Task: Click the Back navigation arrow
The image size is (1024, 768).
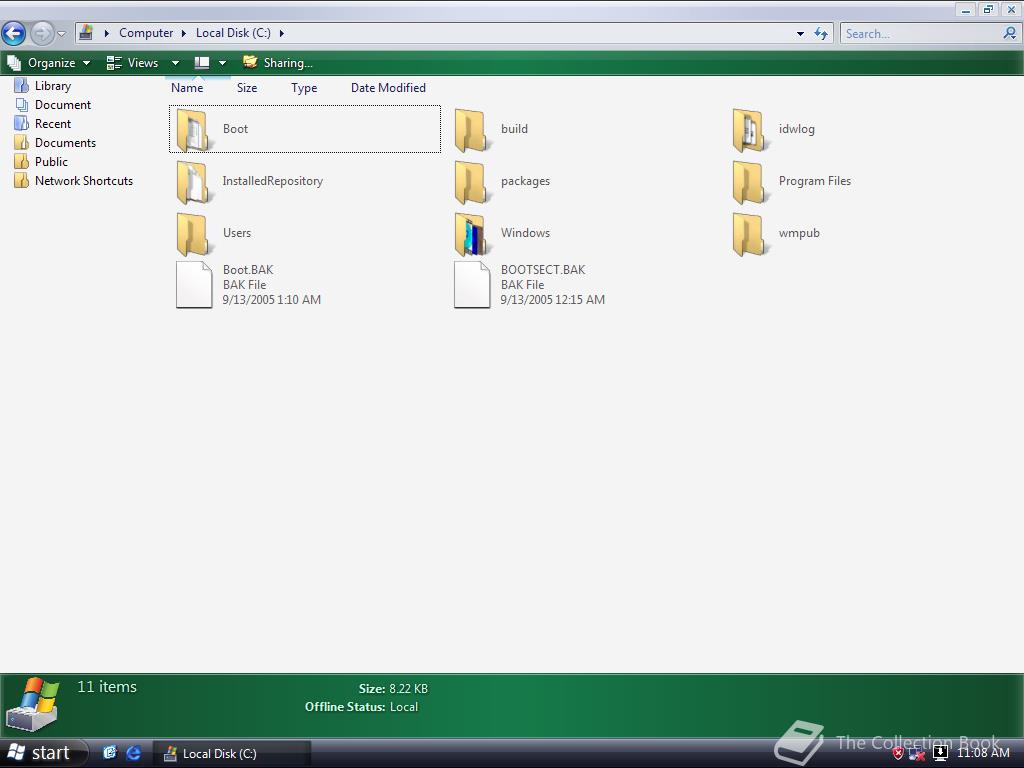Action: 14,33
